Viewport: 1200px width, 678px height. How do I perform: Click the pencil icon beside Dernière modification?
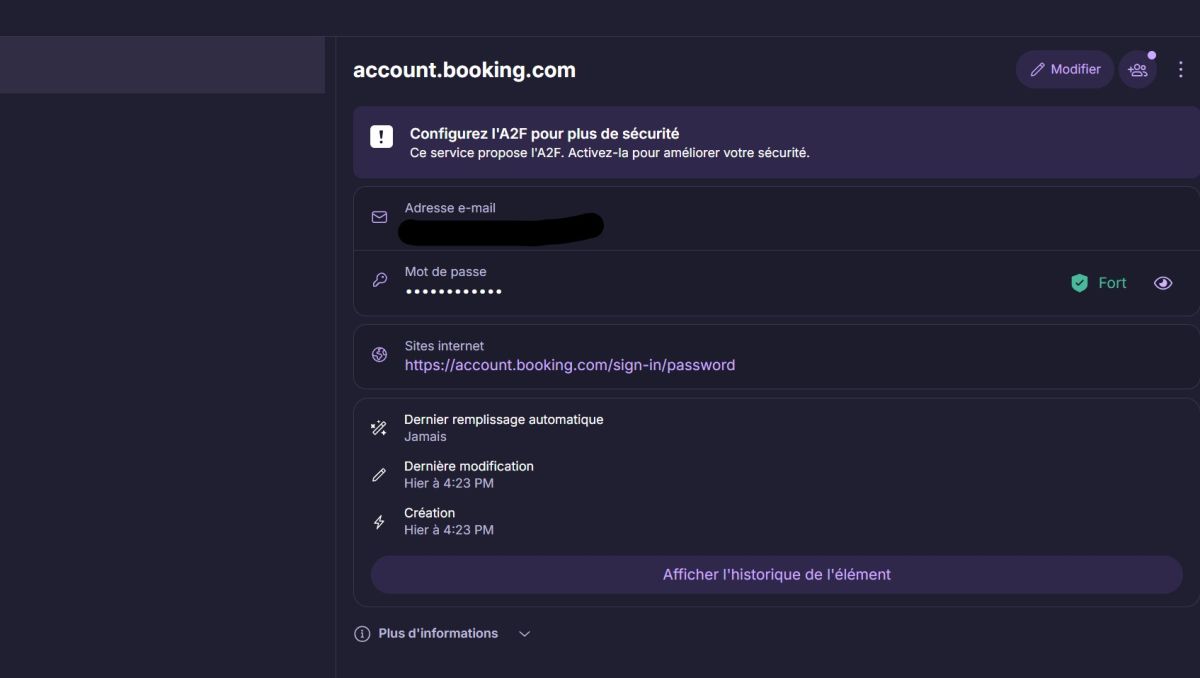pos(379,475)
